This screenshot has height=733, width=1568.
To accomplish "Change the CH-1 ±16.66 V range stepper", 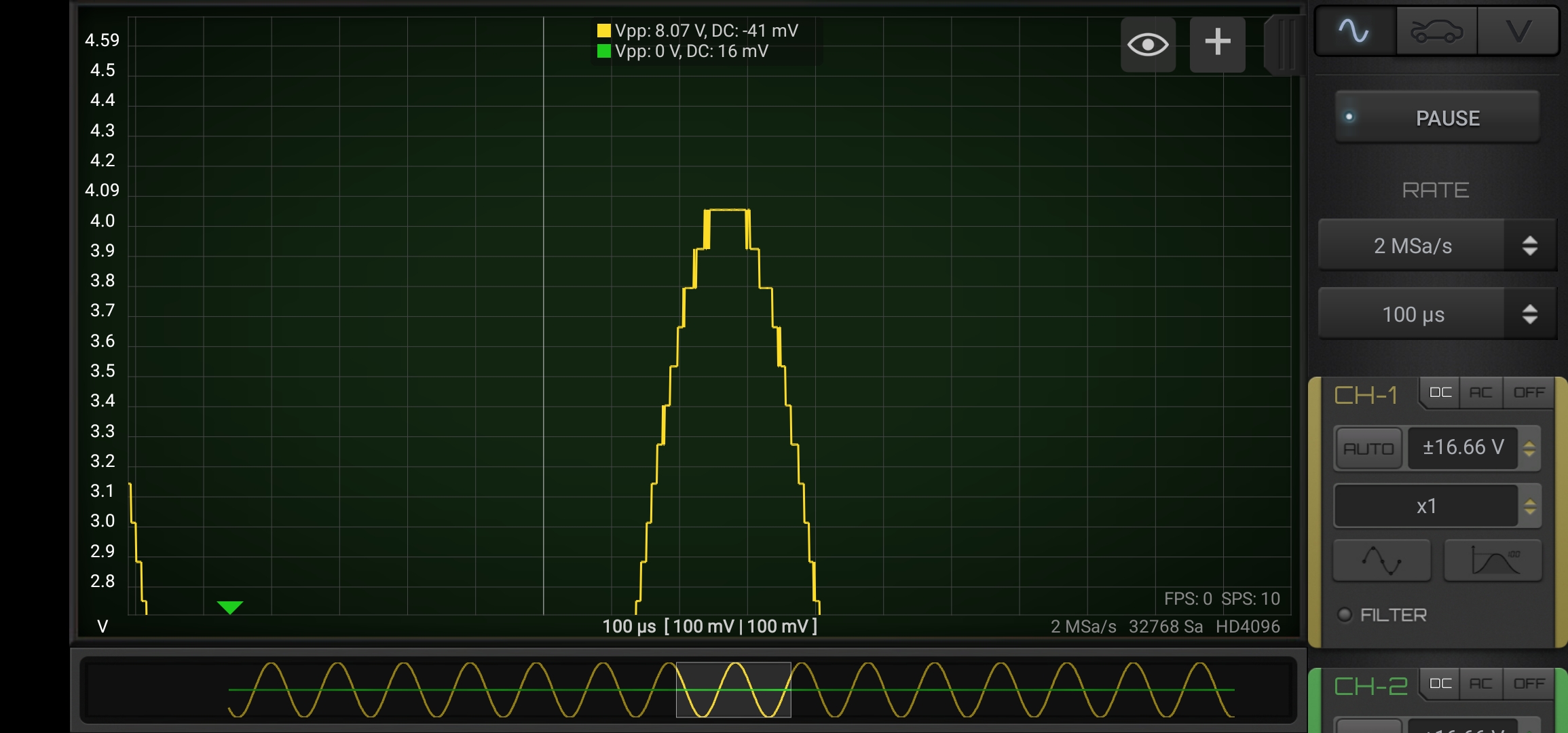I will pyautogui.click(x=1529, y=448).
